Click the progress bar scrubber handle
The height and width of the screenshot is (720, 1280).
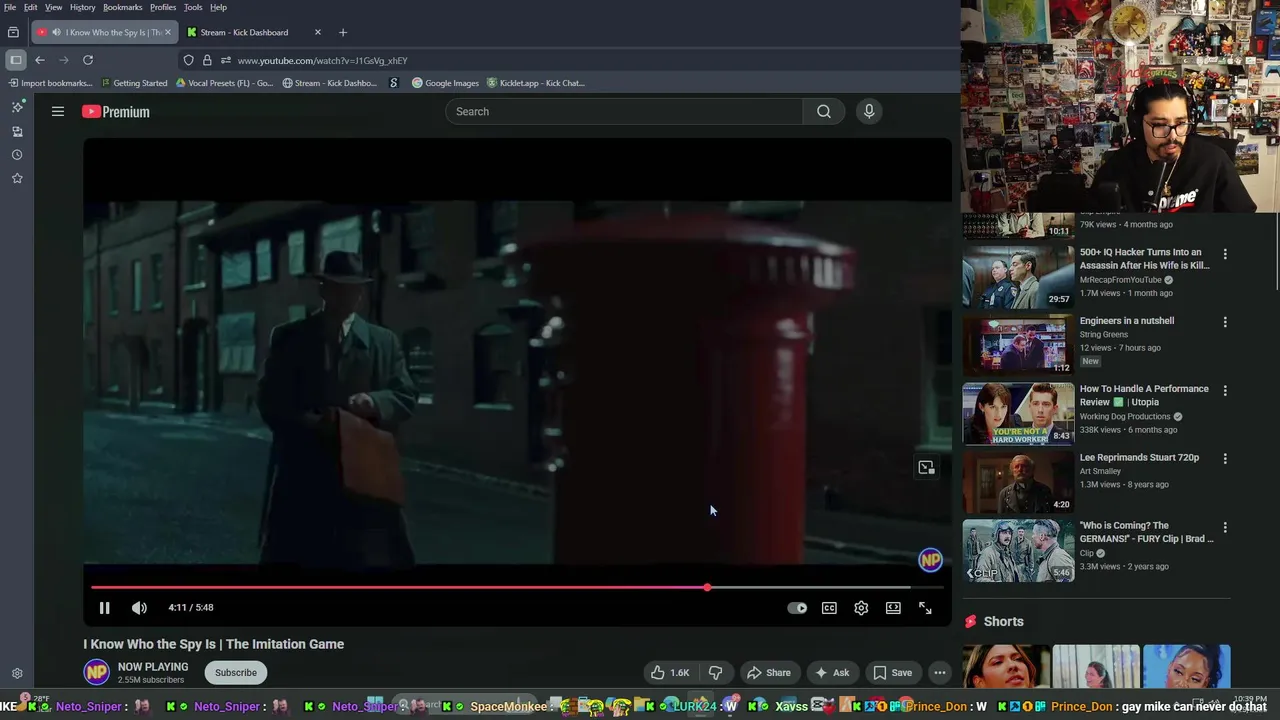pos(707,587)
